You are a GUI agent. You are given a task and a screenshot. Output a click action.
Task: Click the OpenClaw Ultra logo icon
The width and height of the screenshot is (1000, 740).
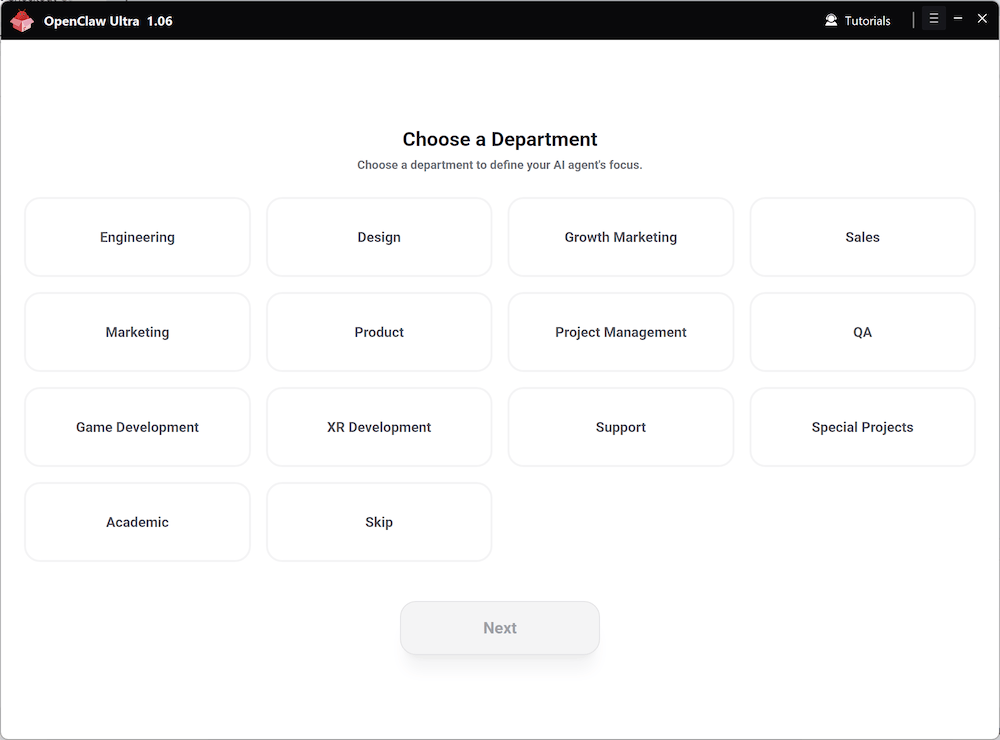coord(21,19)
